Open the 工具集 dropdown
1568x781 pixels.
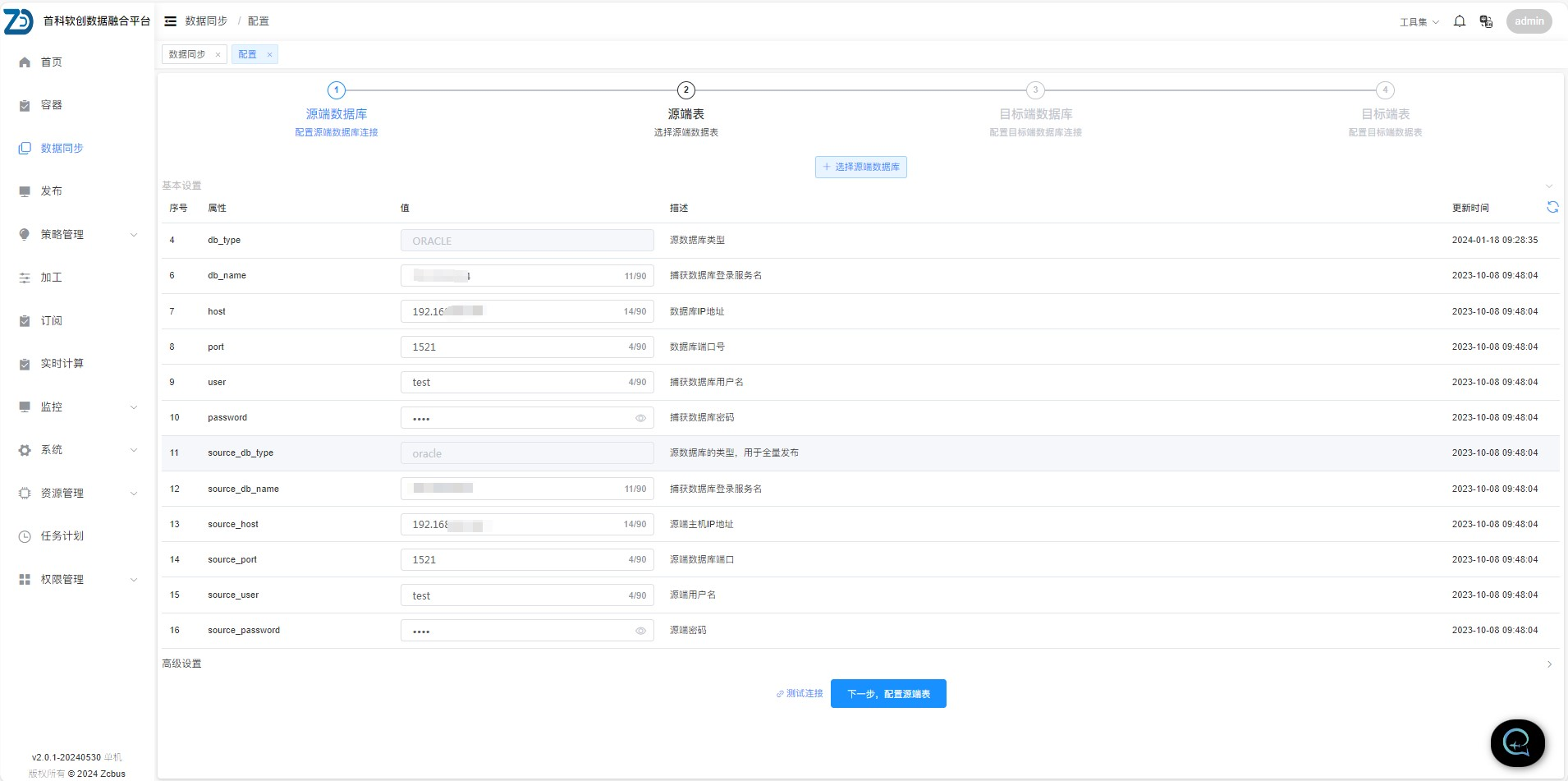1419,22
